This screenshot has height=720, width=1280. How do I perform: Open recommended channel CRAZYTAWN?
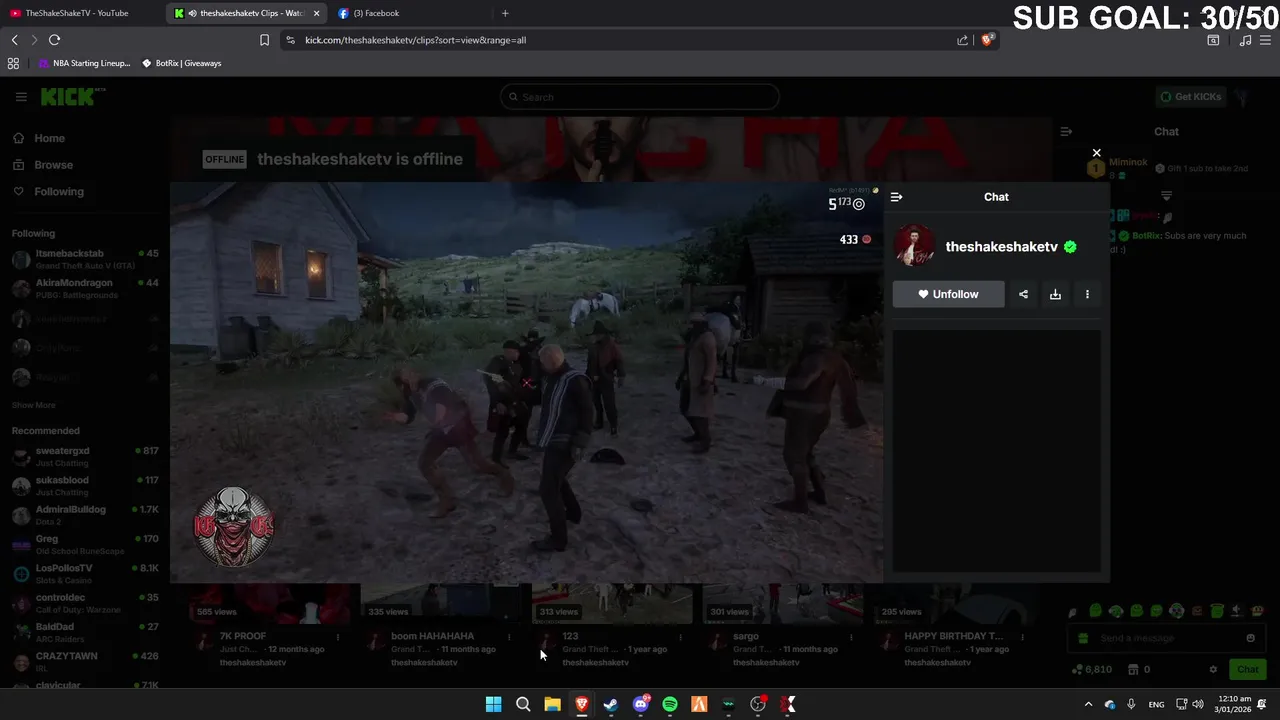click(85, 662)
